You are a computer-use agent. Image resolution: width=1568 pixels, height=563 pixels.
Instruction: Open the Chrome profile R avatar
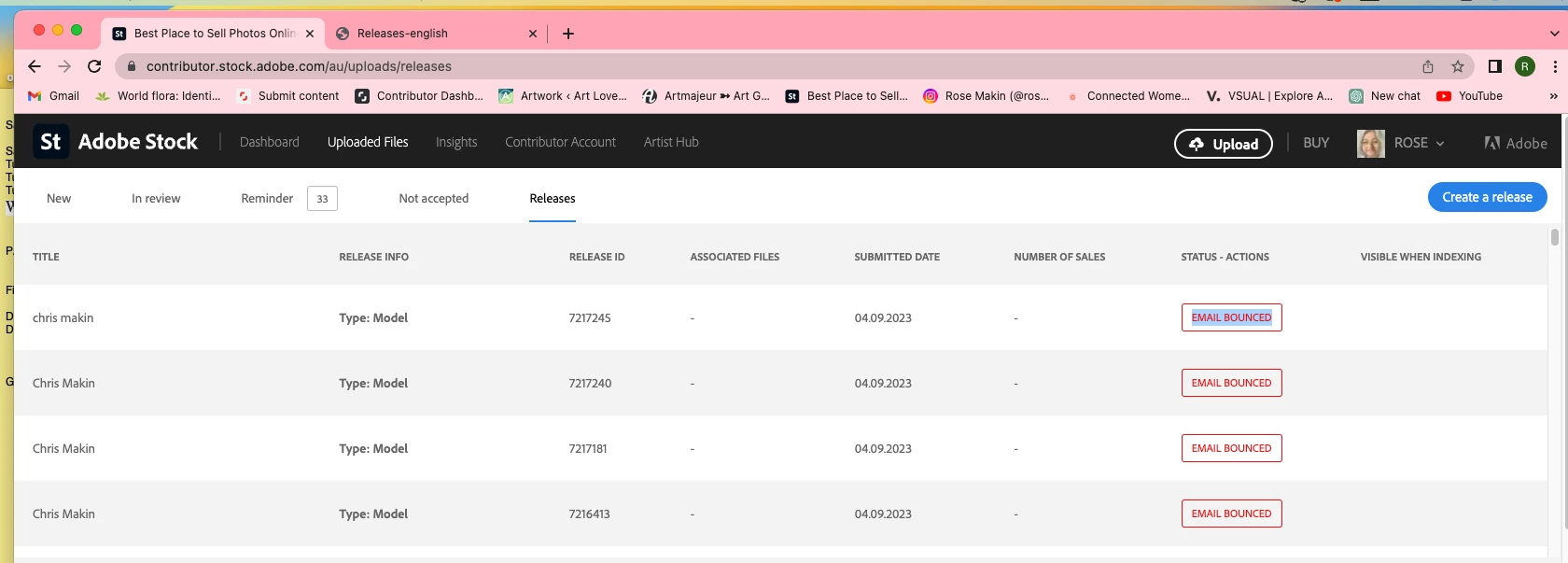click(1525, 66)
